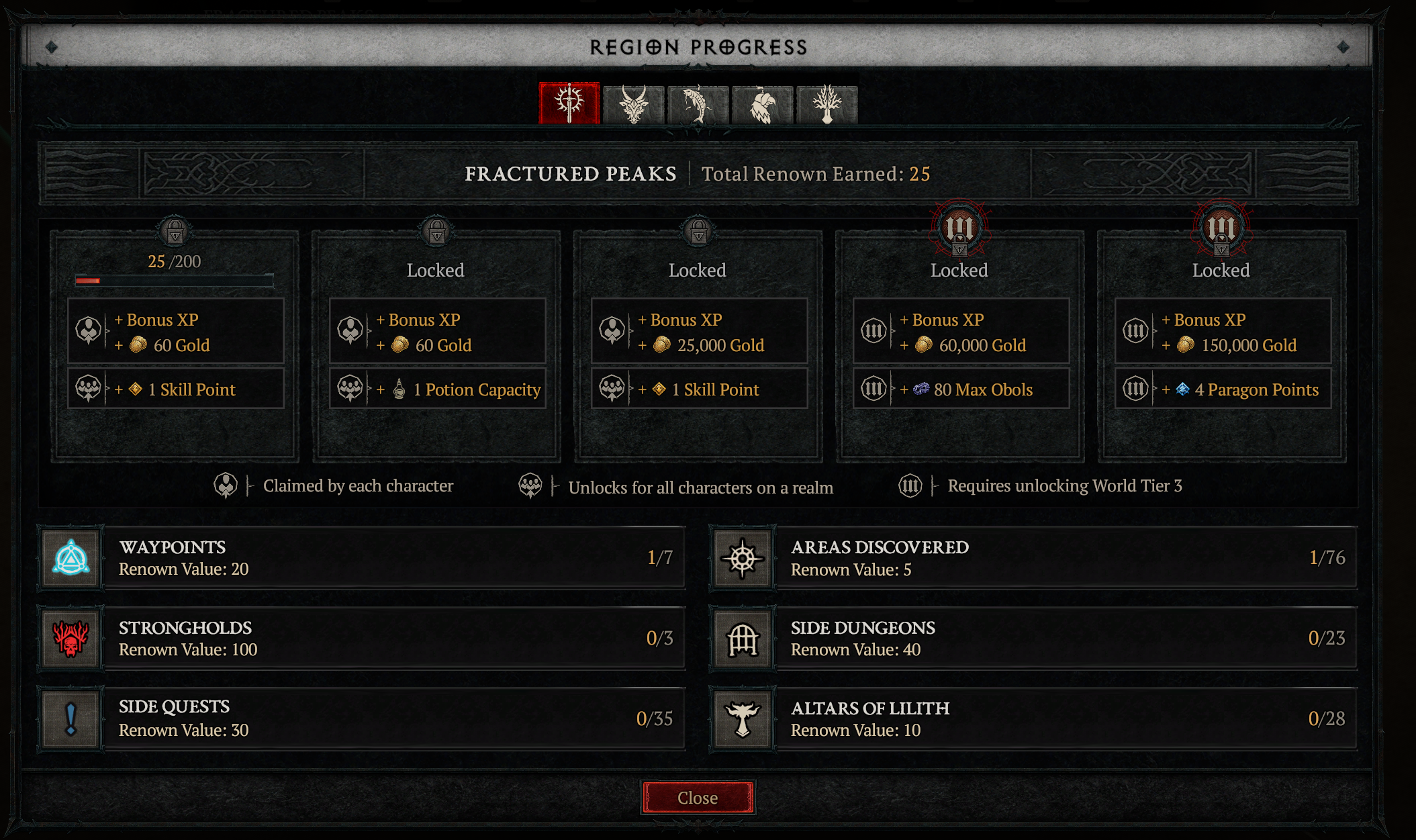Viewport: 1416px width, 840px height.
Task: Select the 1 Potion Capacity reward
Action: click(x=438, y=389)
